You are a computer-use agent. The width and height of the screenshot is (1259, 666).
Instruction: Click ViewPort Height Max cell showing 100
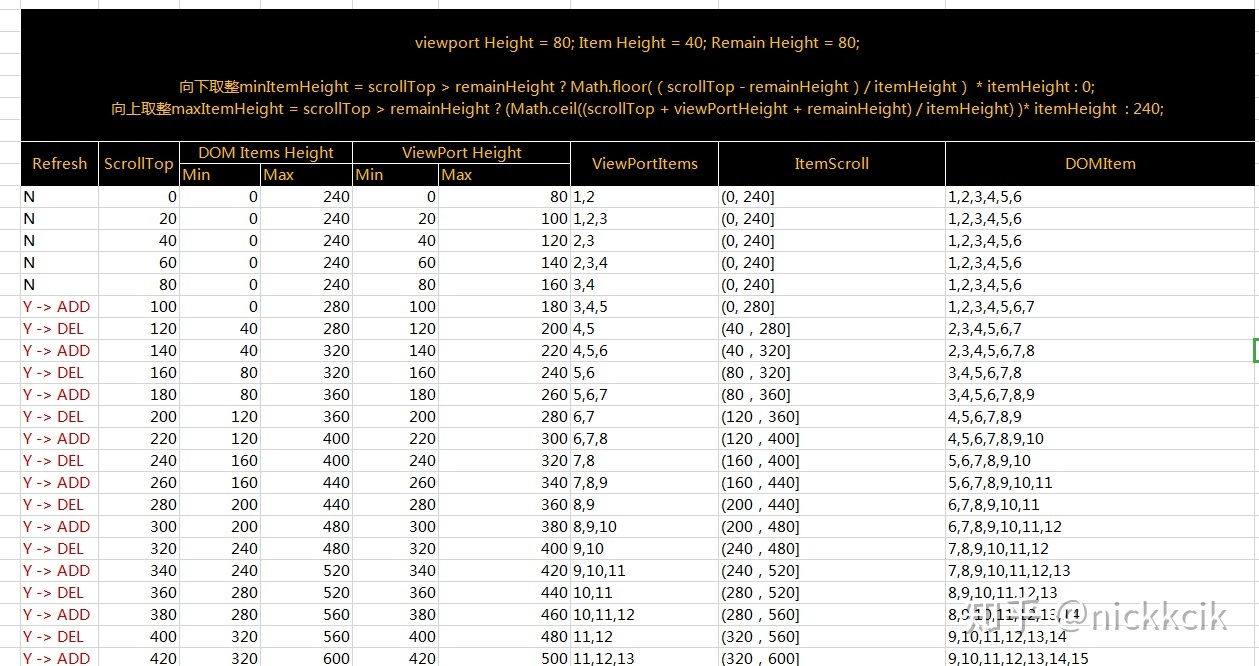tap(504, 219)
